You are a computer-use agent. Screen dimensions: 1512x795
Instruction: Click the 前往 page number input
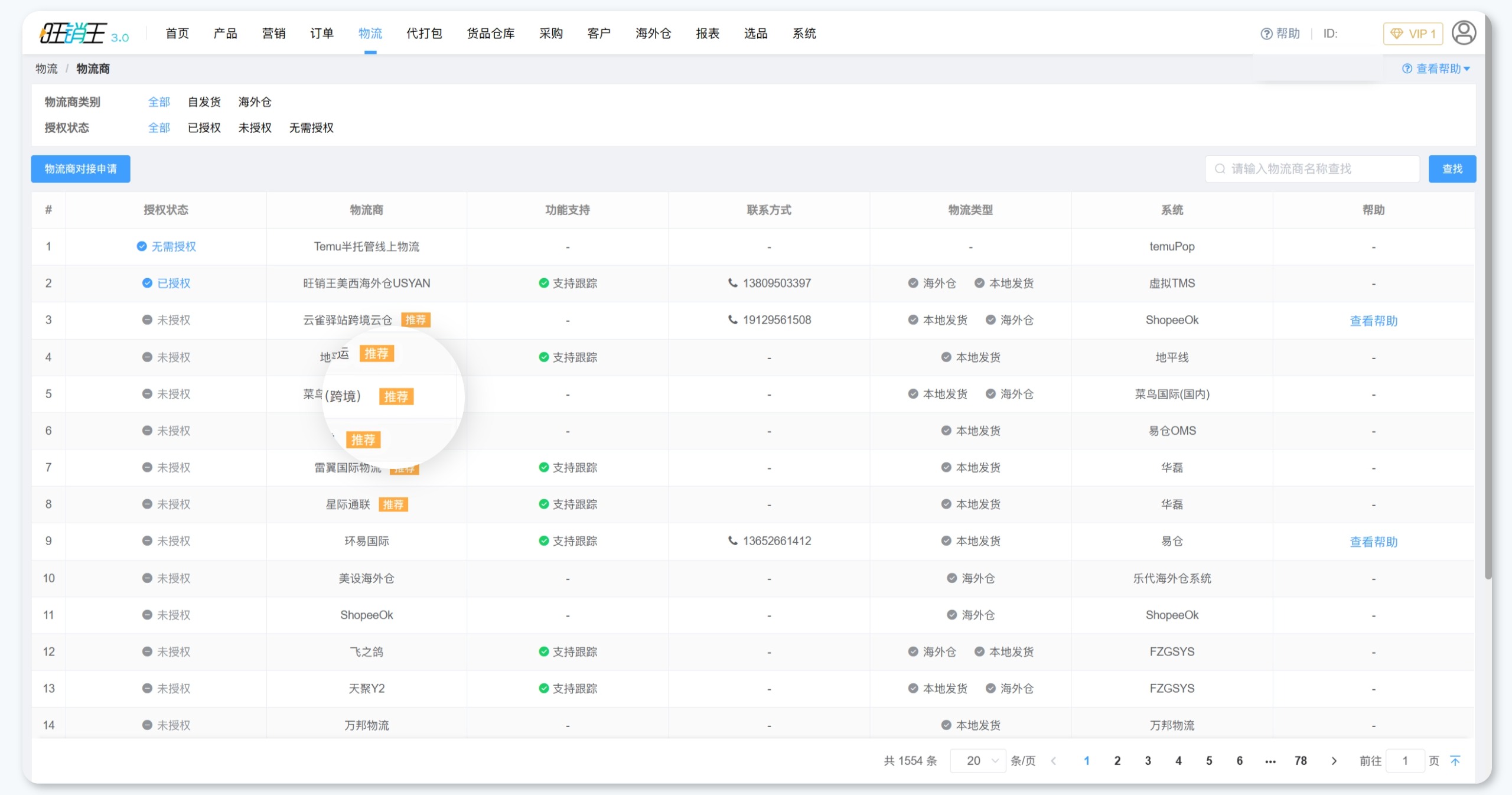pyautogui.click(x=1405, y=761)
